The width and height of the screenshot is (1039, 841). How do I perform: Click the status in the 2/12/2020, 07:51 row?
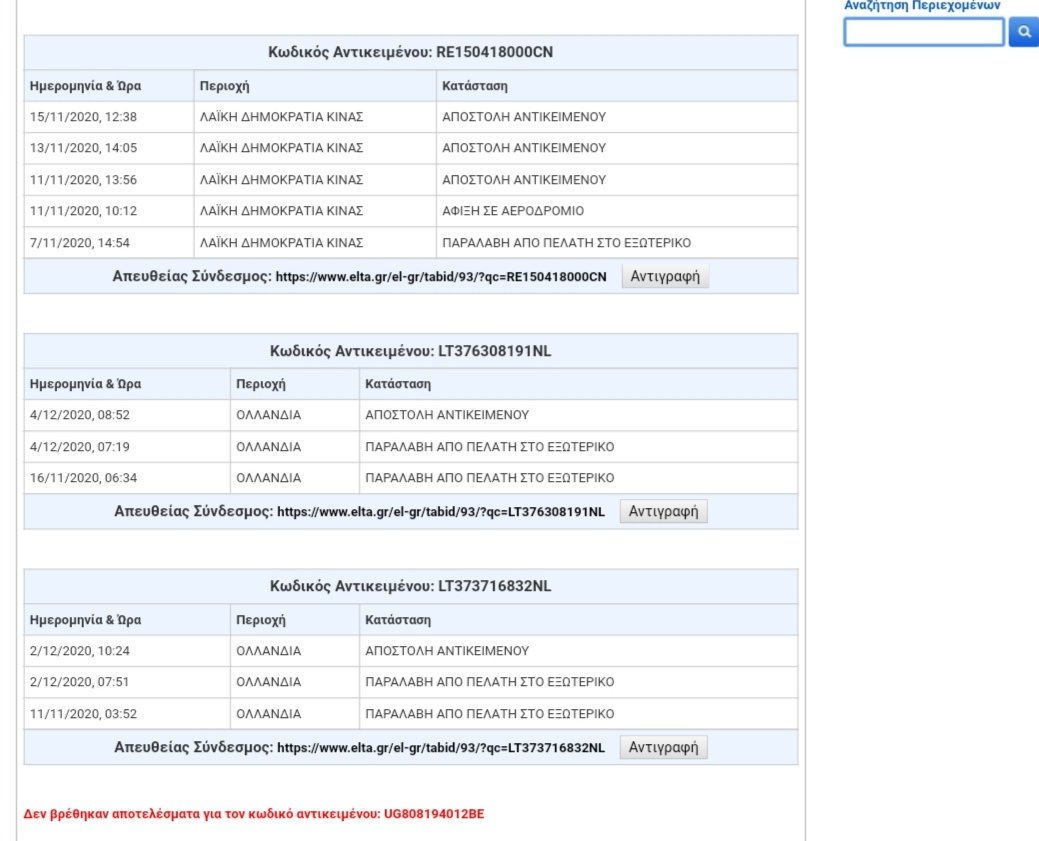tap(490, 682)
